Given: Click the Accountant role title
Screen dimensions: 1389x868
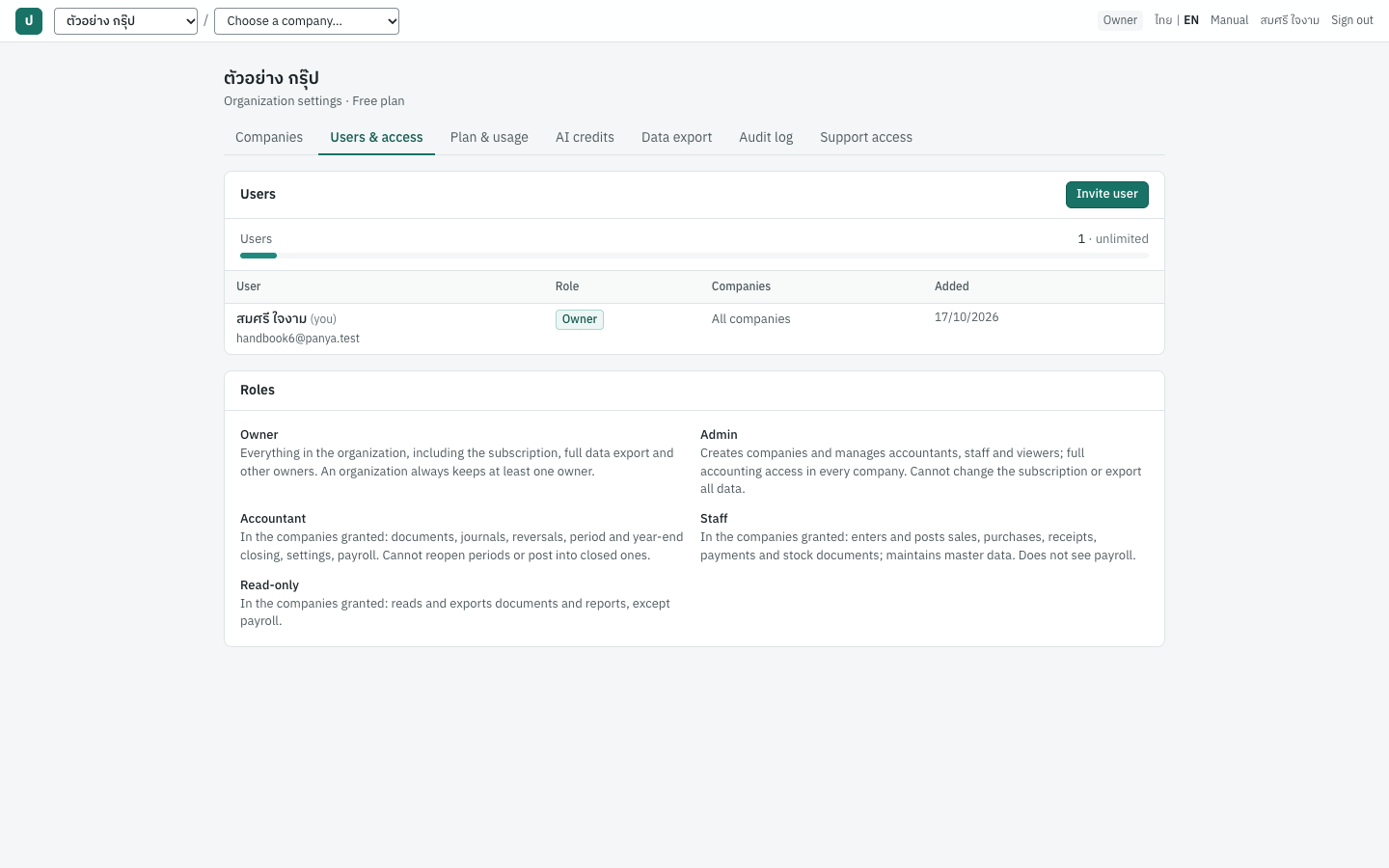Looking at the screenshot, I should click(273, 519).
